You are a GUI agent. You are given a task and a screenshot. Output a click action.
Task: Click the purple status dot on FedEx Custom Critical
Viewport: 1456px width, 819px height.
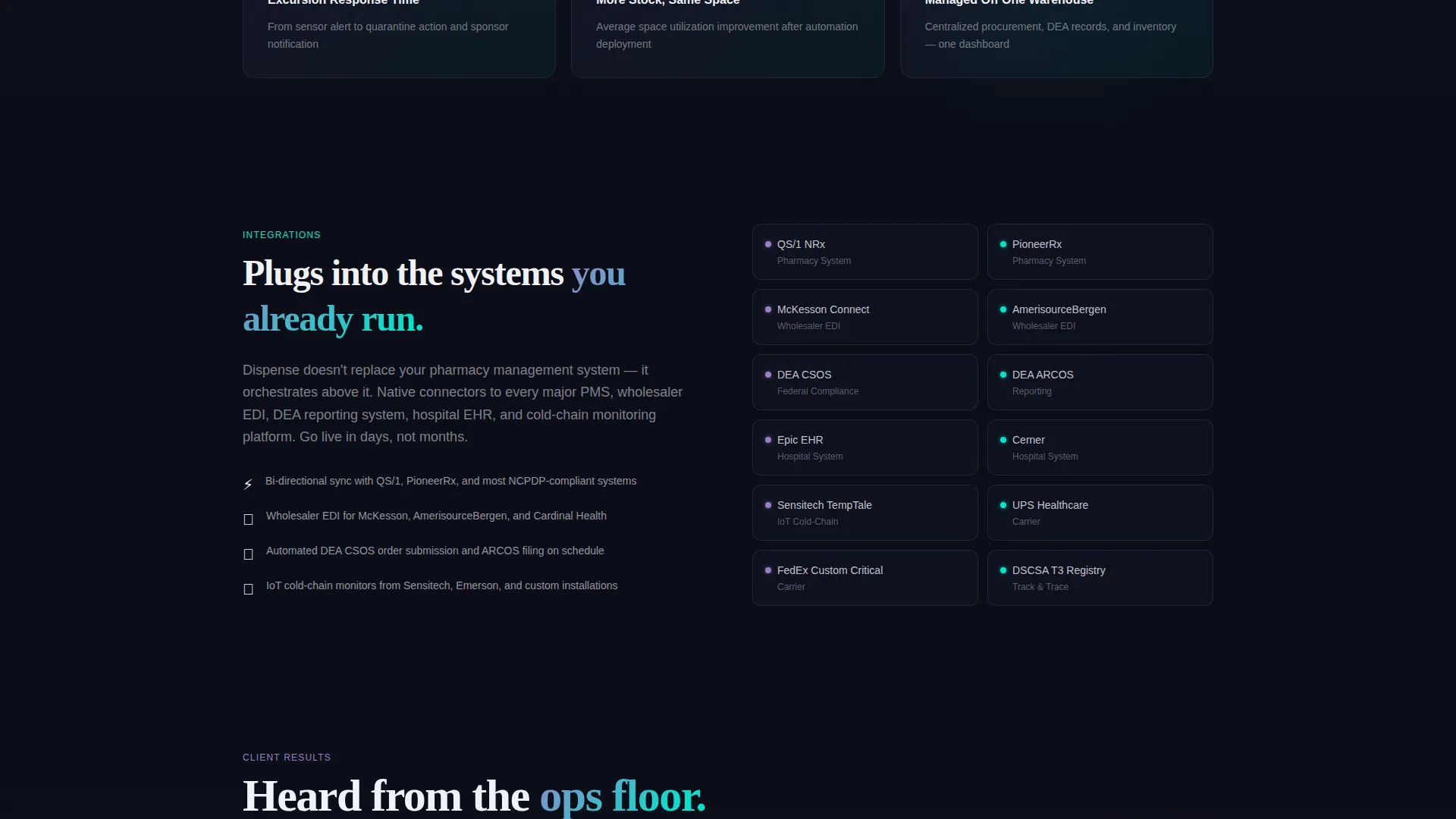768,570
